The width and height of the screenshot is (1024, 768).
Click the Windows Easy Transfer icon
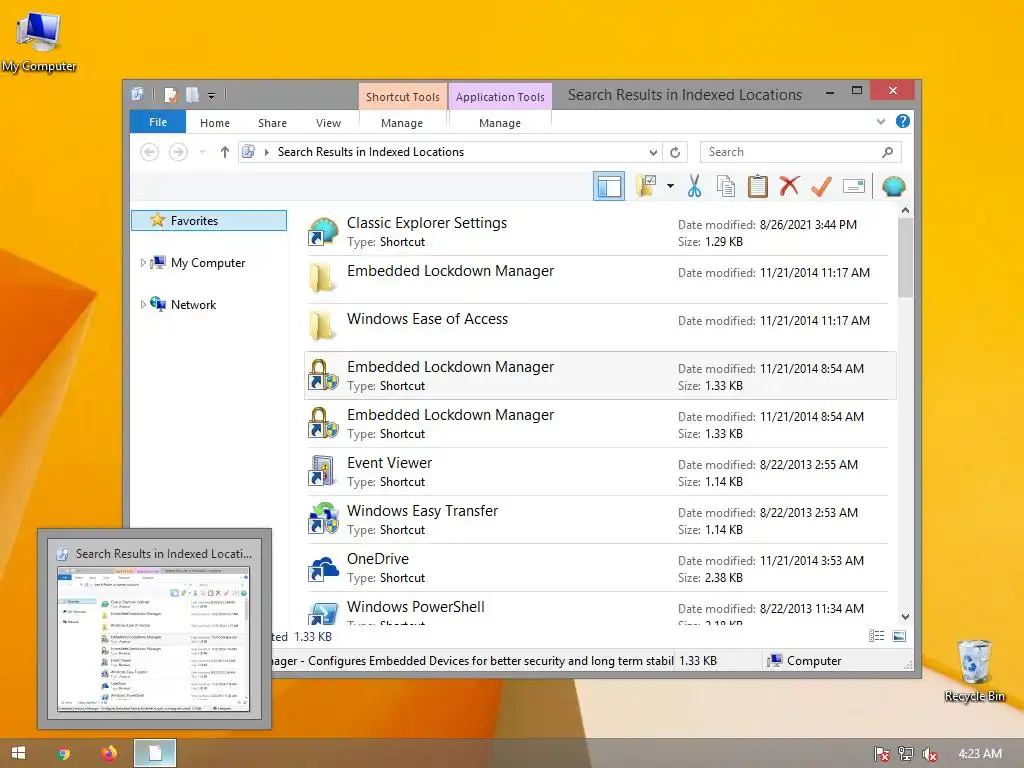pos(323,519)
